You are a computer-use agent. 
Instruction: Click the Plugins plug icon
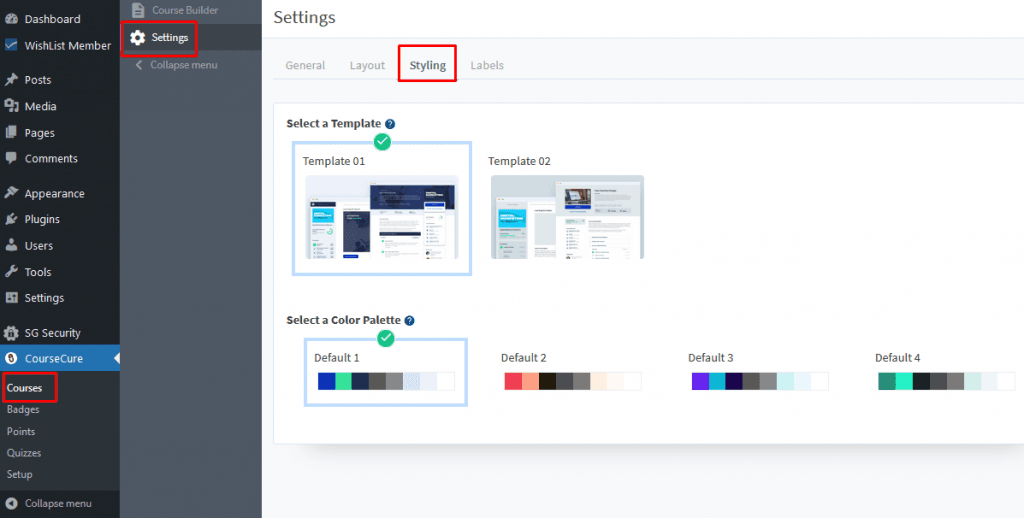pos(11,219)
